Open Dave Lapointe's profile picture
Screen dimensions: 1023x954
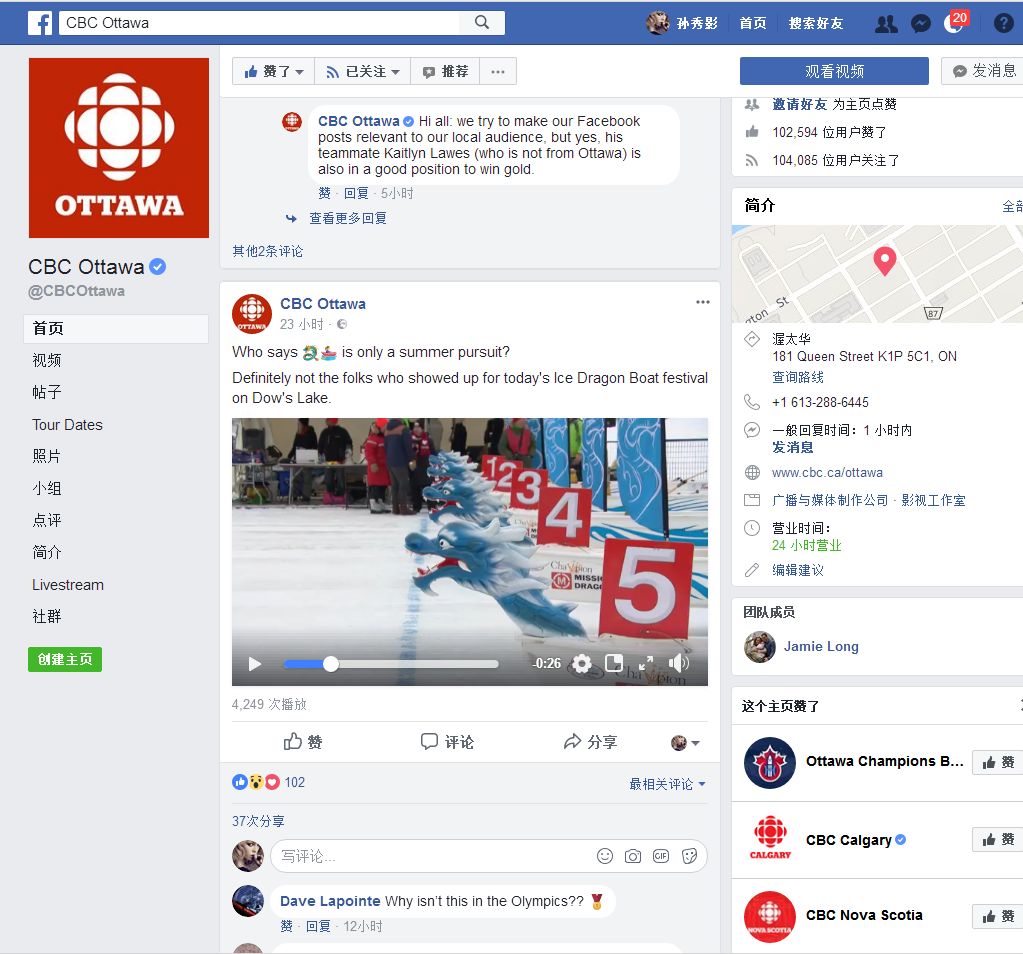coord(248,900)
